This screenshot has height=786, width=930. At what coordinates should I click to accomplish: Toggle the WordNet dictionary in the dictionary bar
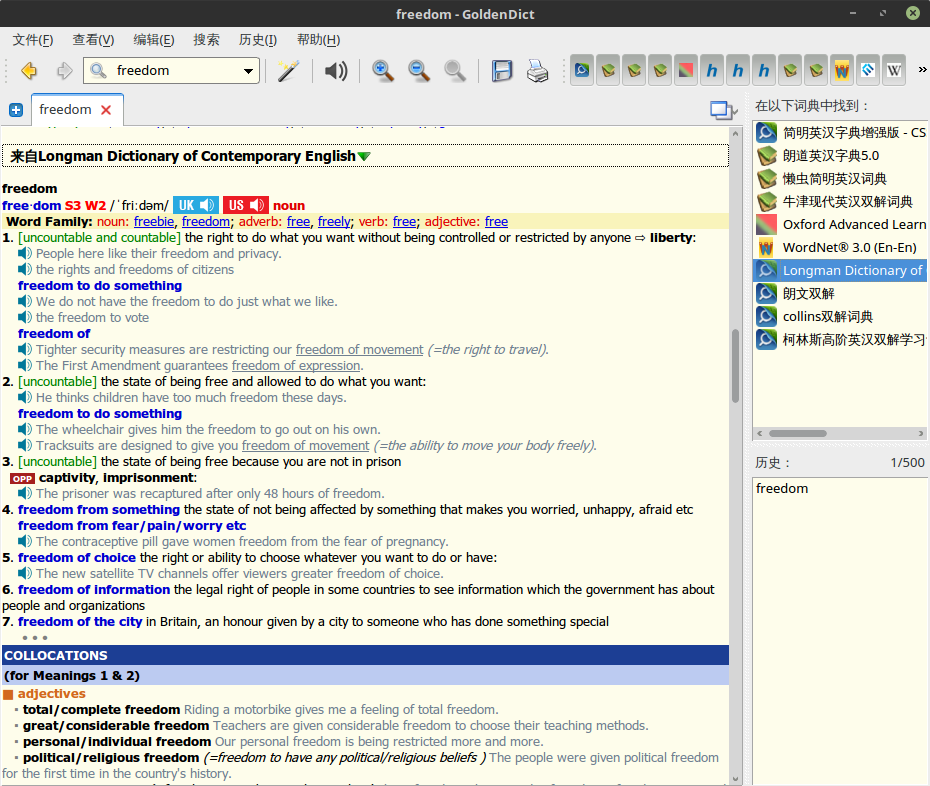pos(841,71)
